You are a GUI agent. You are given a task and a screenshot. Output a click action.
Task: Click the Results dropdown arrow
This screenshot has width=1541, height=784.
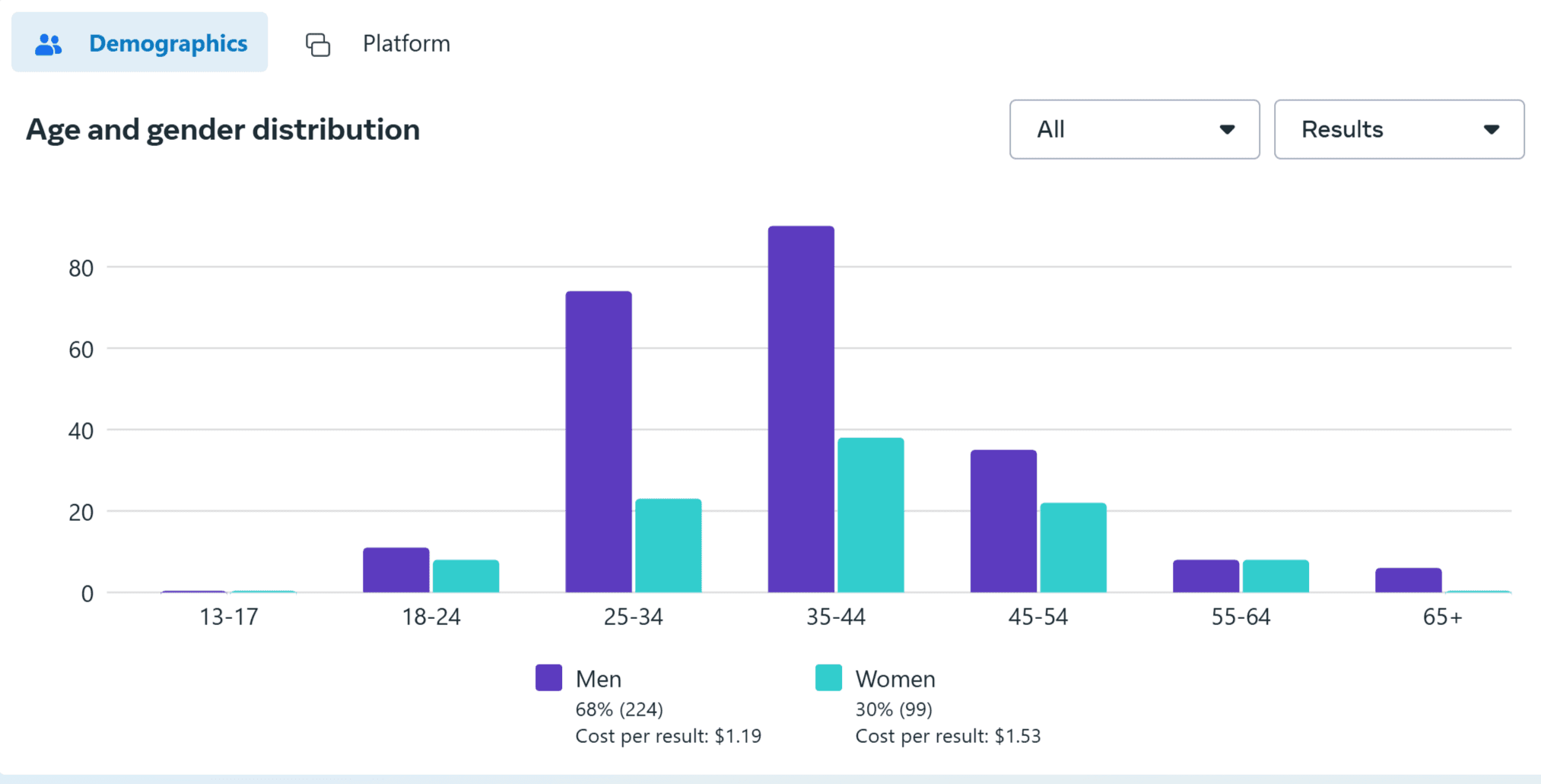[x=1491, y=130]
